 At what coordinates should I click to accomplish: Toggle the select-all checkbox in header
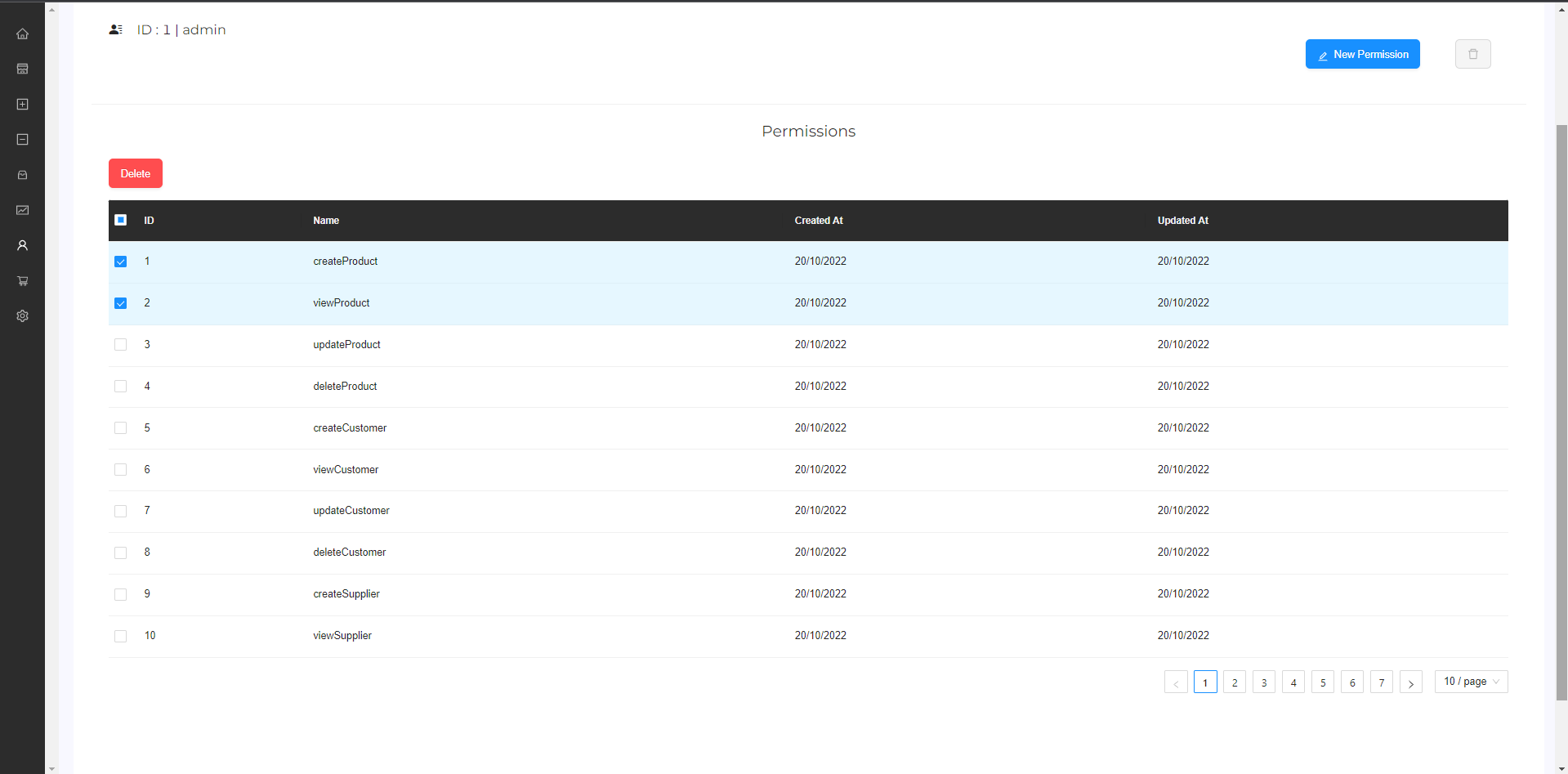pyautogui.click(x=120, y=220)
